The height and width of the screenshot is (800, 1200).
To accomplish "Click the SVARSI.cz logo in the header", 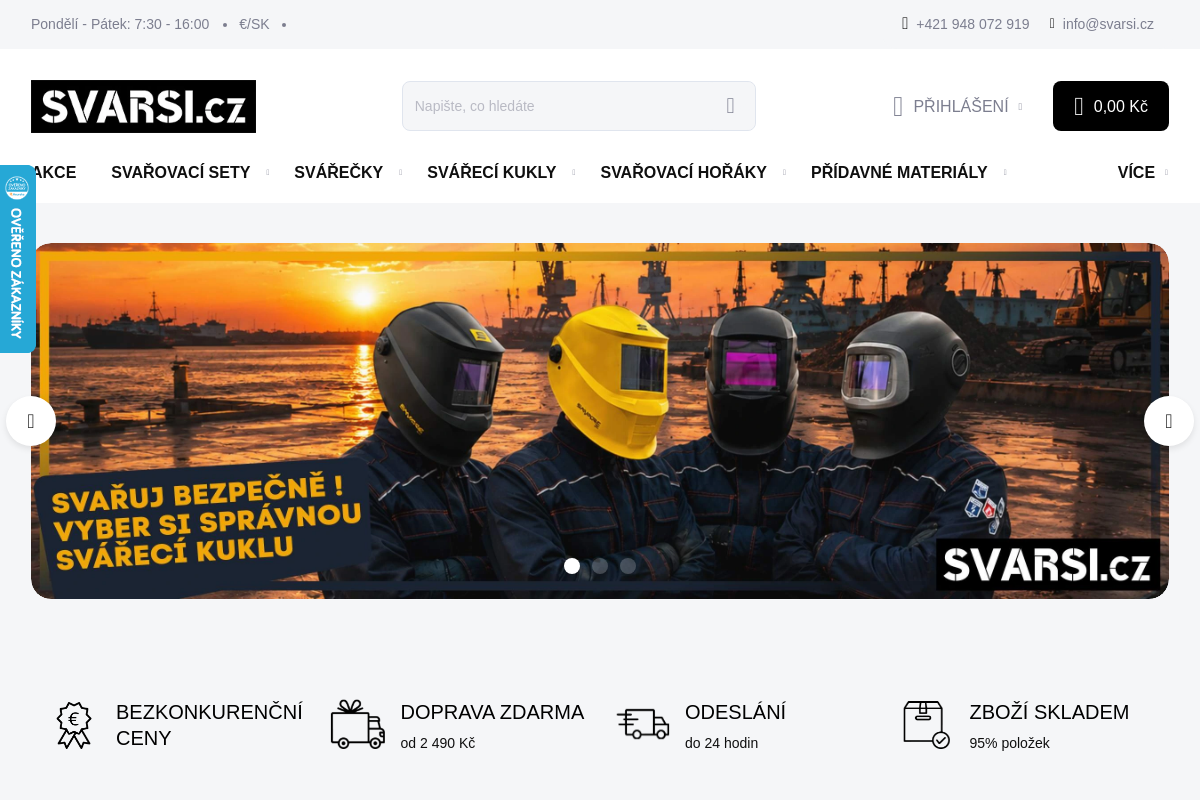I will tap(143, 106).
